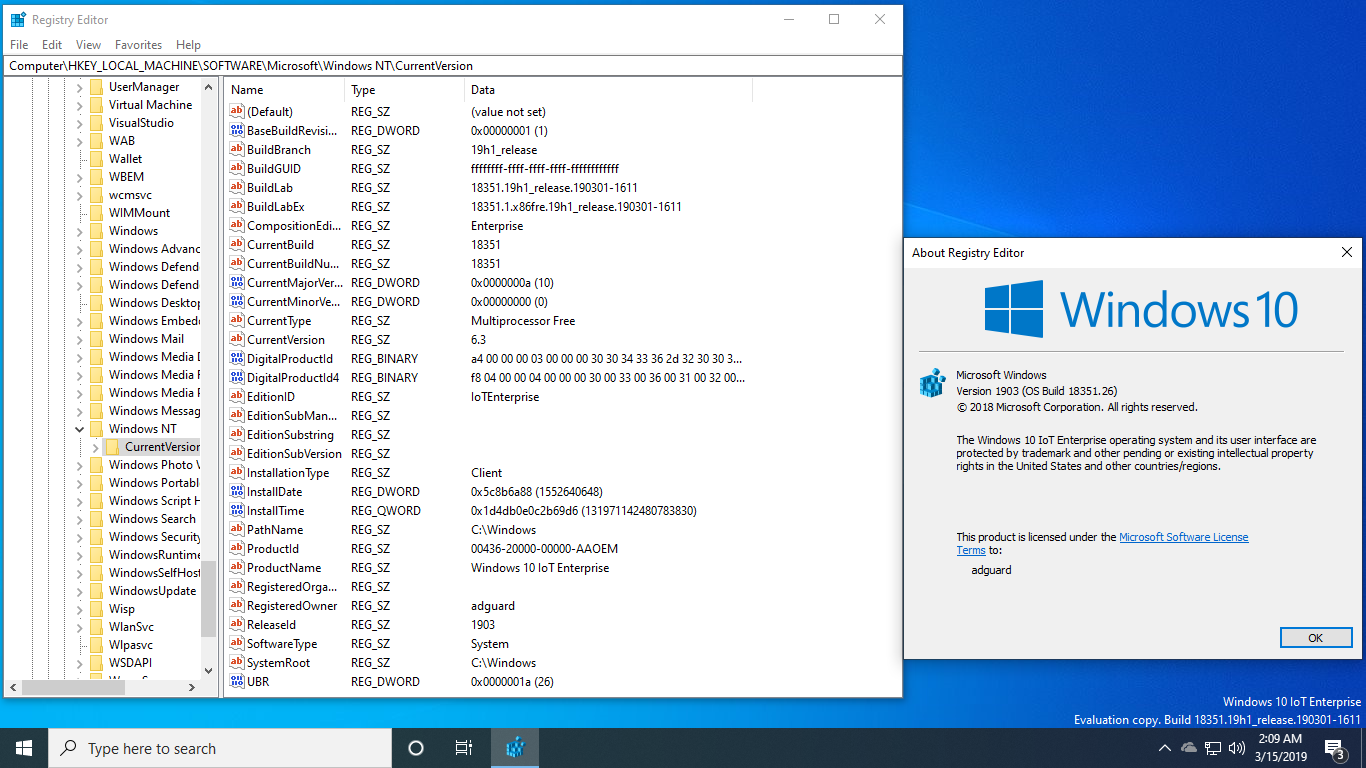Click the folder icon for CurrentVersion key

[x=113, y=447]
